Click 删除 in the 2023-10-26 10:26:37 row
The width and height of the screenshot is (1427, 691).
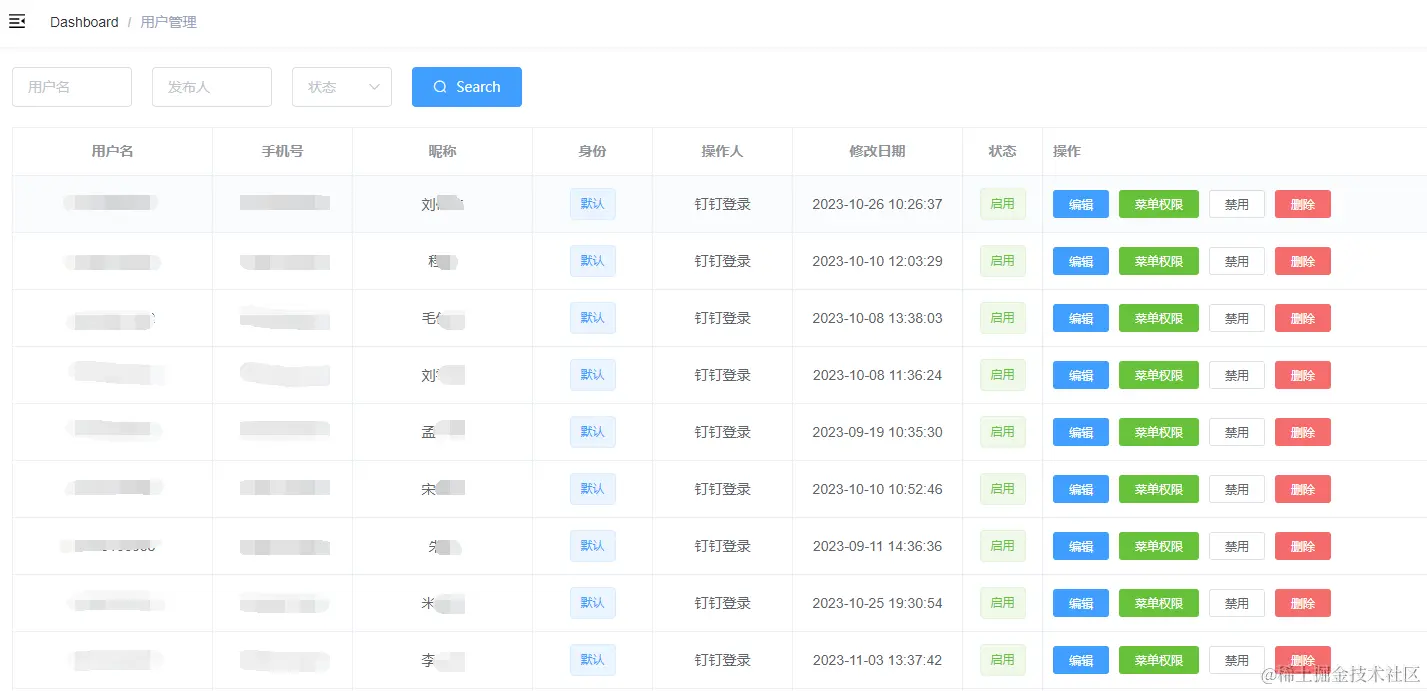(x=1303, y=204)
